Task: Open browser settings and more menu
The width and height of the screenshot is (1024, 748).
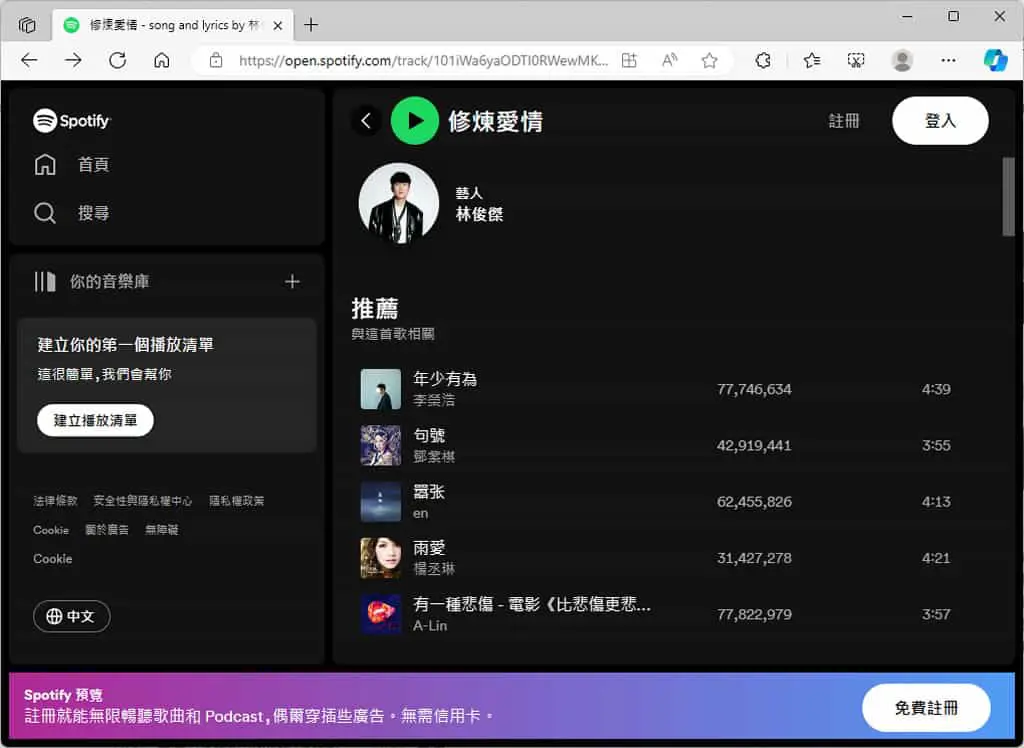Action: click(948, 61)
